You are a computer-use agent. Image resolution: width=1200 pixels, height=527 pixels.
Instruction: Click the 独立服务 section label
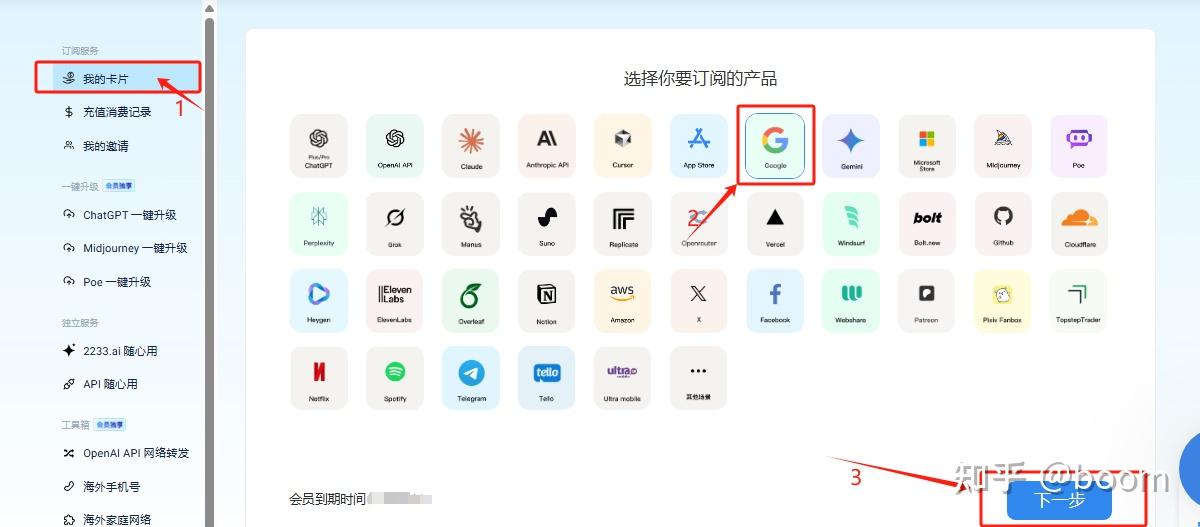pos(80,323)
